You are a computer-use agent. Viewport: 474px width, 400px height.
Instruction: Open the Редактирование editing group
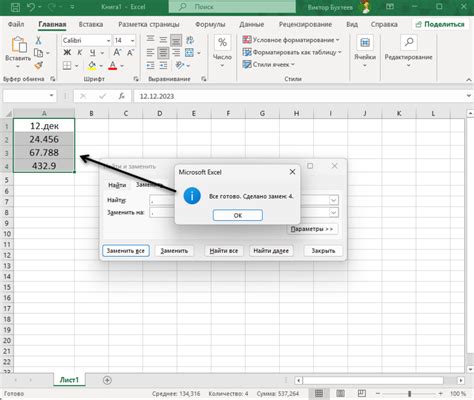click(x=408, y=51)
